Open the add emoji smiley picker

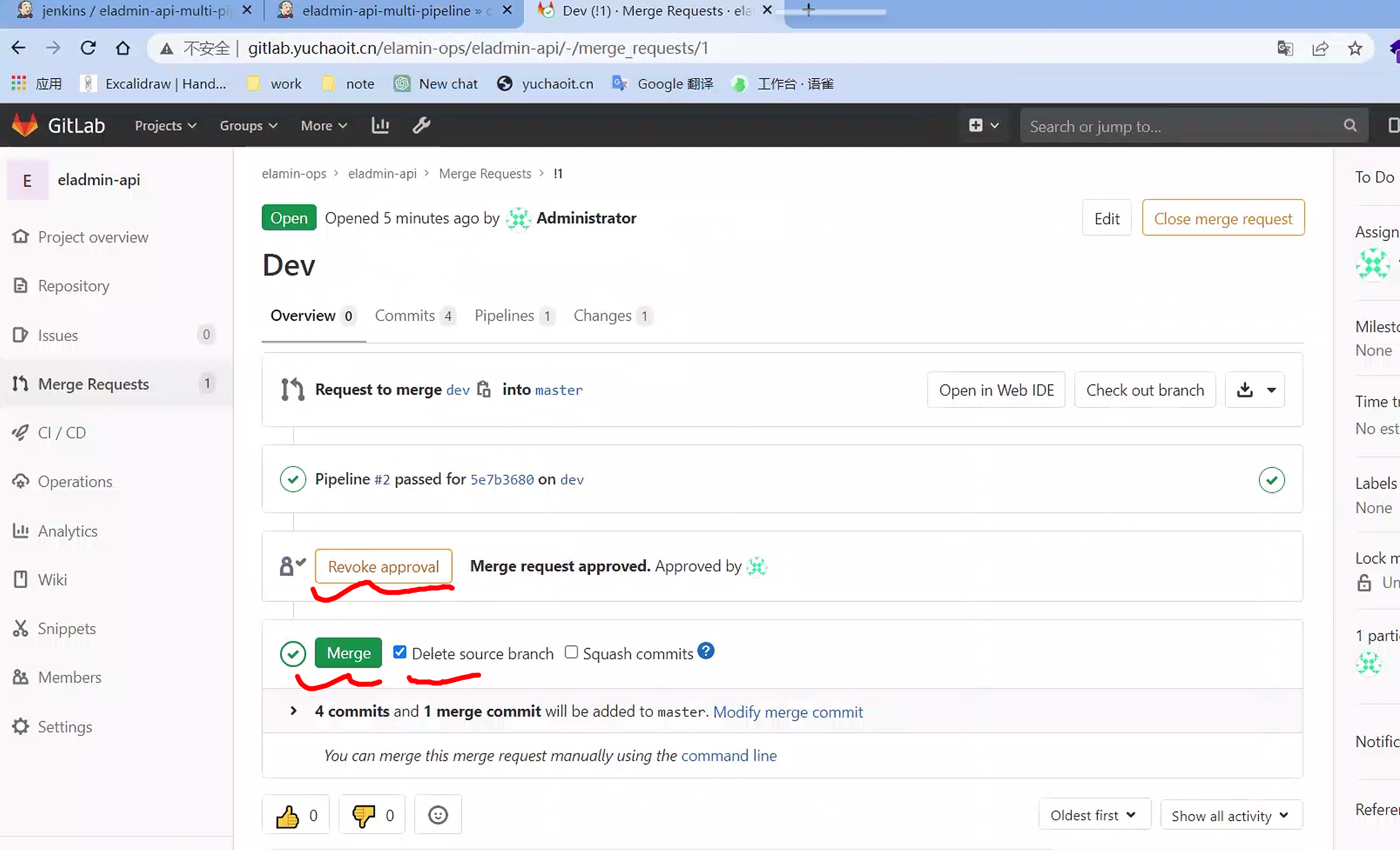click(437, 815)
